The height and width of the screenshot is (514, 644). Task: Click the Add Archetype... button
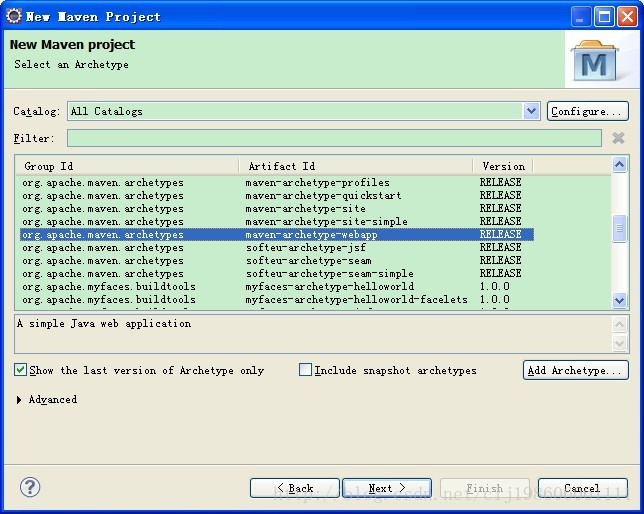click(x=575, y=370)
